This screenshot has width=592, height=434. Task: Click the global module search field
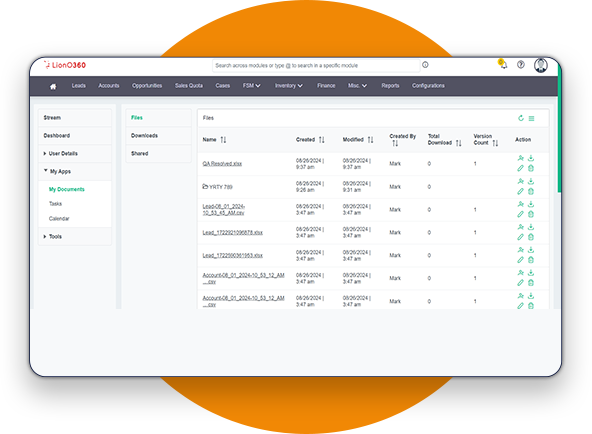click(316, 66)
